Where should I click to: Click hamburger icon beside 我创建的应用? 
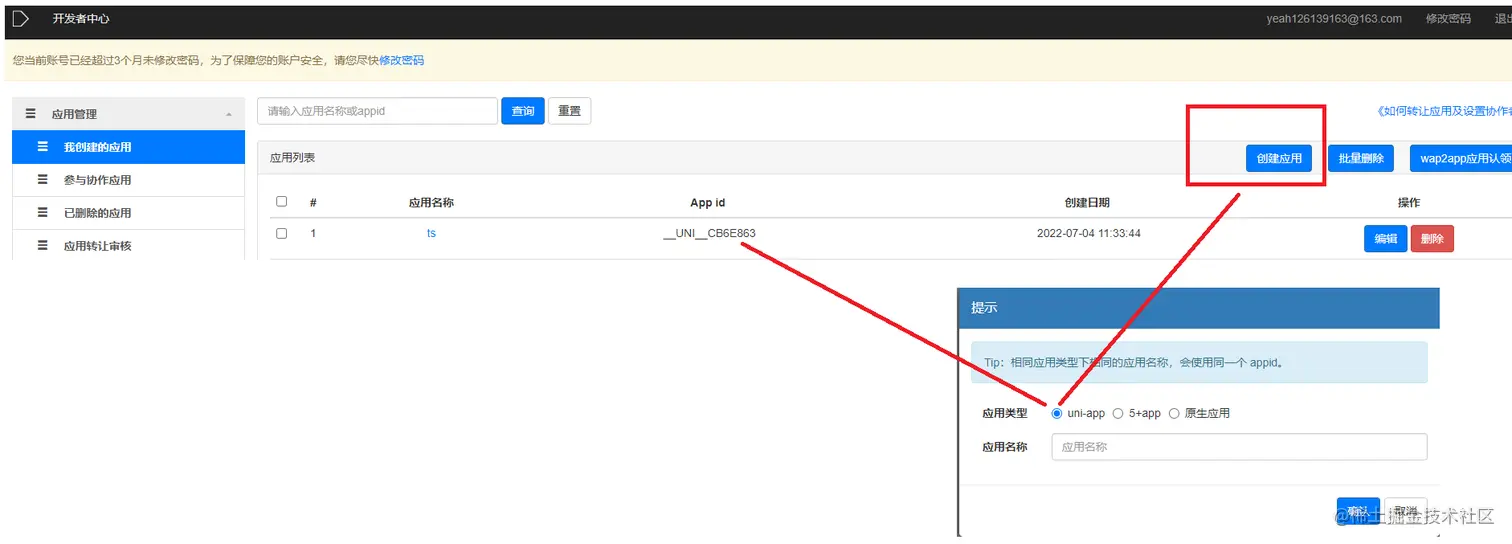42,147
